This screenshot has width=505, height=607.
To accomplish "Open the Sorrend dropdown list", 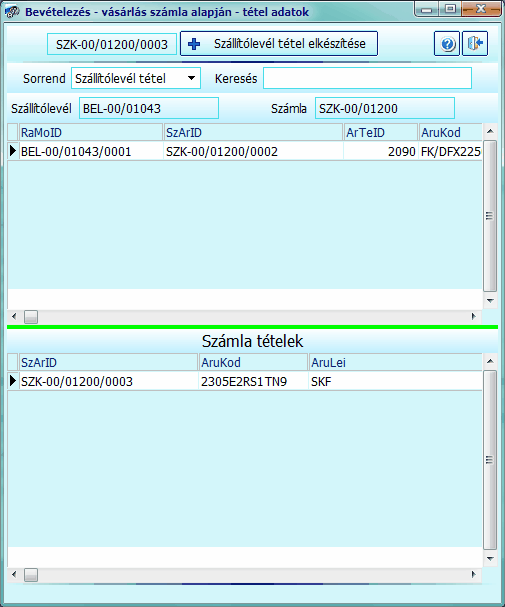I will (x=191, y=78).
